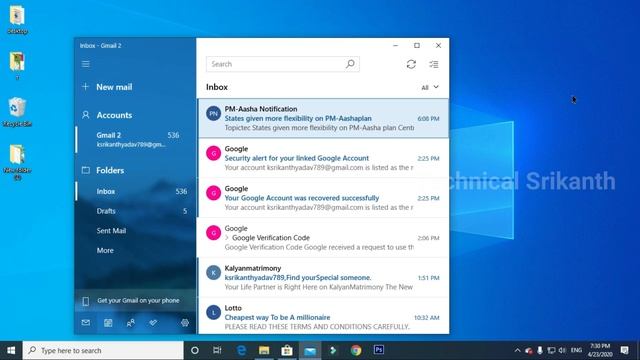The image size is (640, 360).
Task: Select the New folder desktop icon
Action: 17,162
